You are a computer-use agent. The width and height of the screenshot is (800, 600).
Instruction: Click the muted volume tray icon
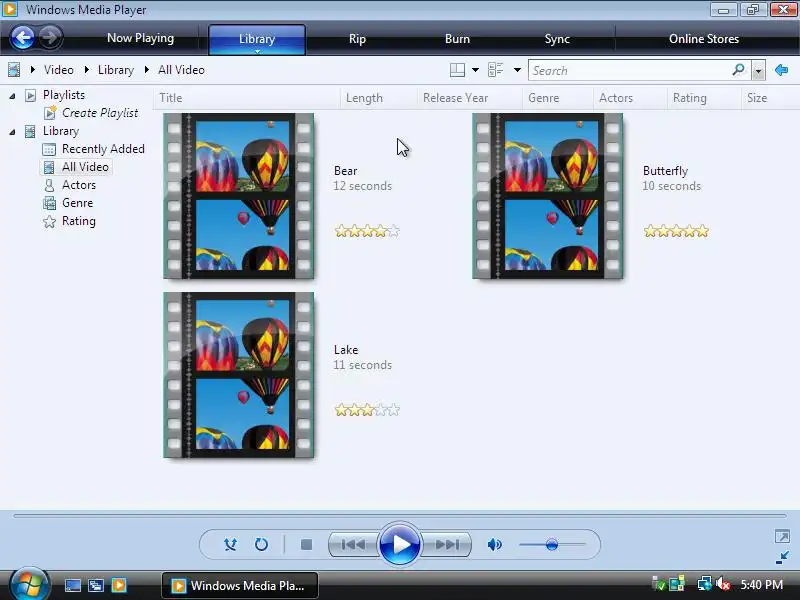[723, 584]
